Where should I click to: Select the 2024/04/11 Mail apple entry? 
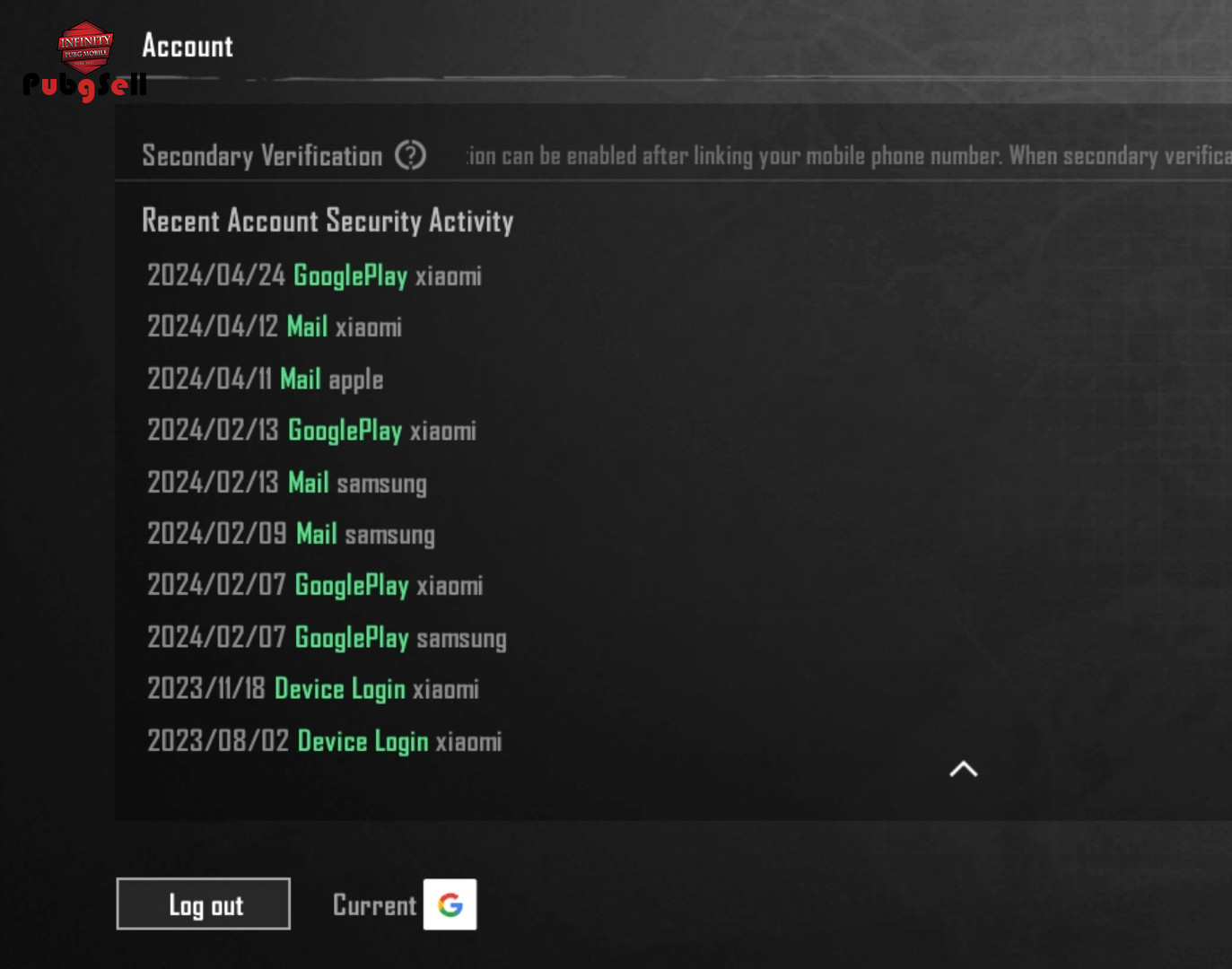click(266, 379)
